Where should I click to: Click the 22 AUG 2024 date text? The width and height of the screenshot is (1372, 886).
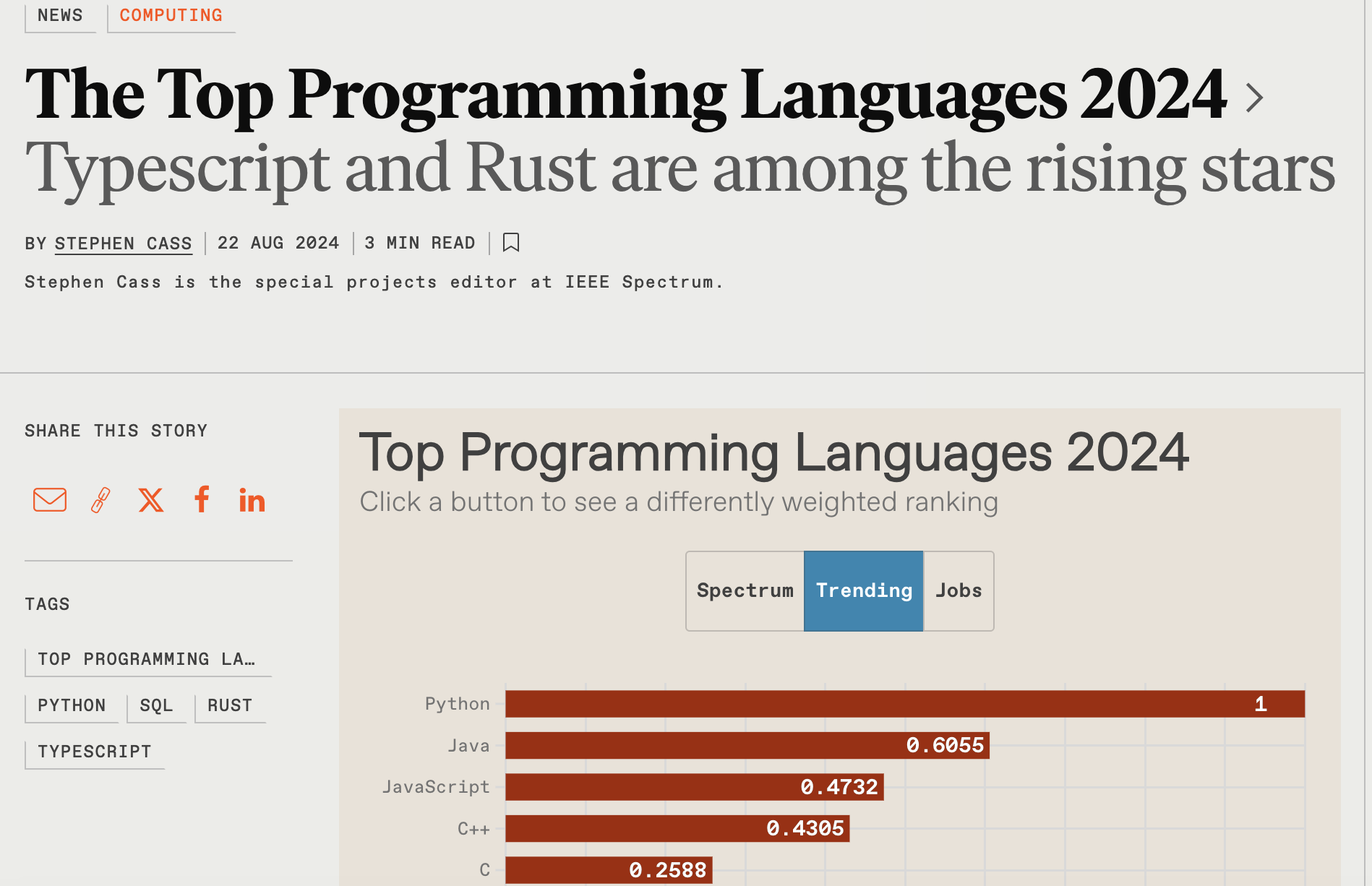(278, 243)
